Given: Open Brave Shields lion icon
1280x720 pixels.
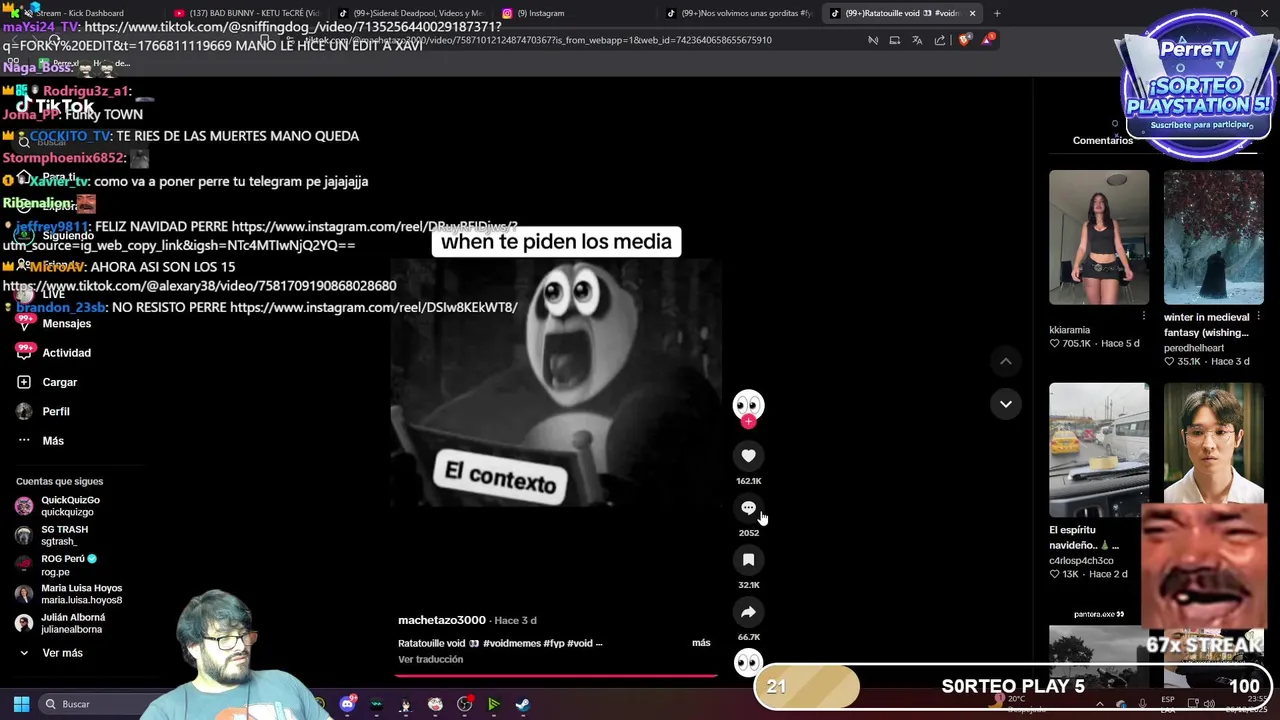Looking at the screenshot, I should coord(964,40).
